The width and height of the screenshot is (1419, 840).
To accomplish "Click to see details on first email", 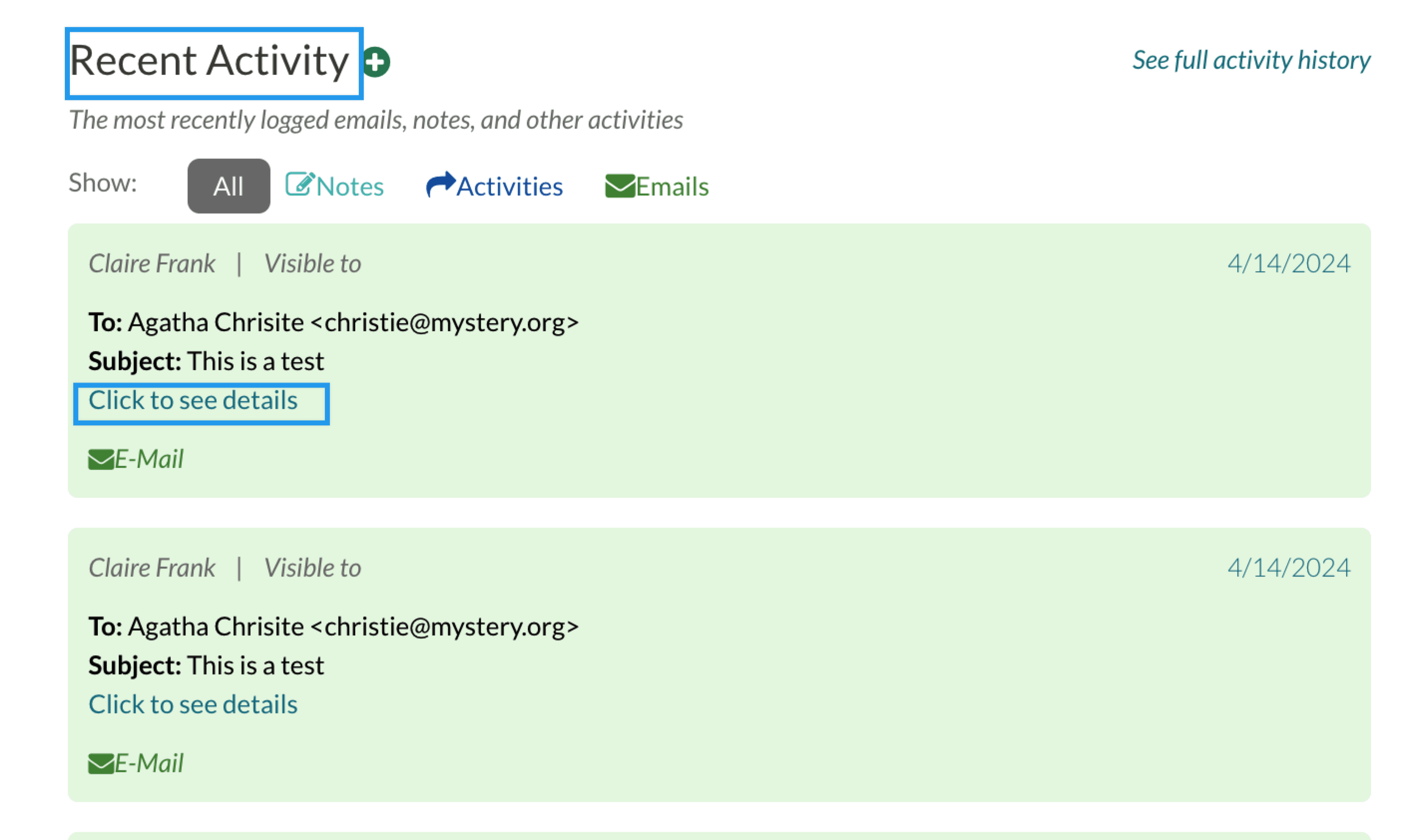I will [x=192, y=399].
